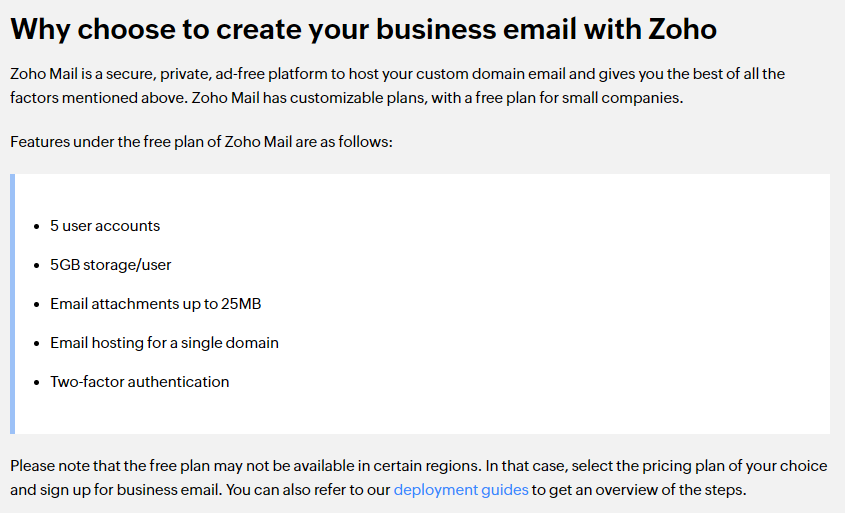The image size is (845, 513).
Task: Click the bullet before "5 user accounts"
Action: pos(37,227)
